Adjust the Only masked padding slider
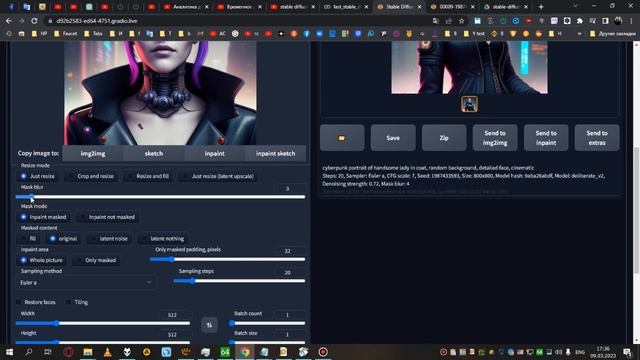Image resolution: width=640 pixels, height=360 pixels. coord(227,259)
